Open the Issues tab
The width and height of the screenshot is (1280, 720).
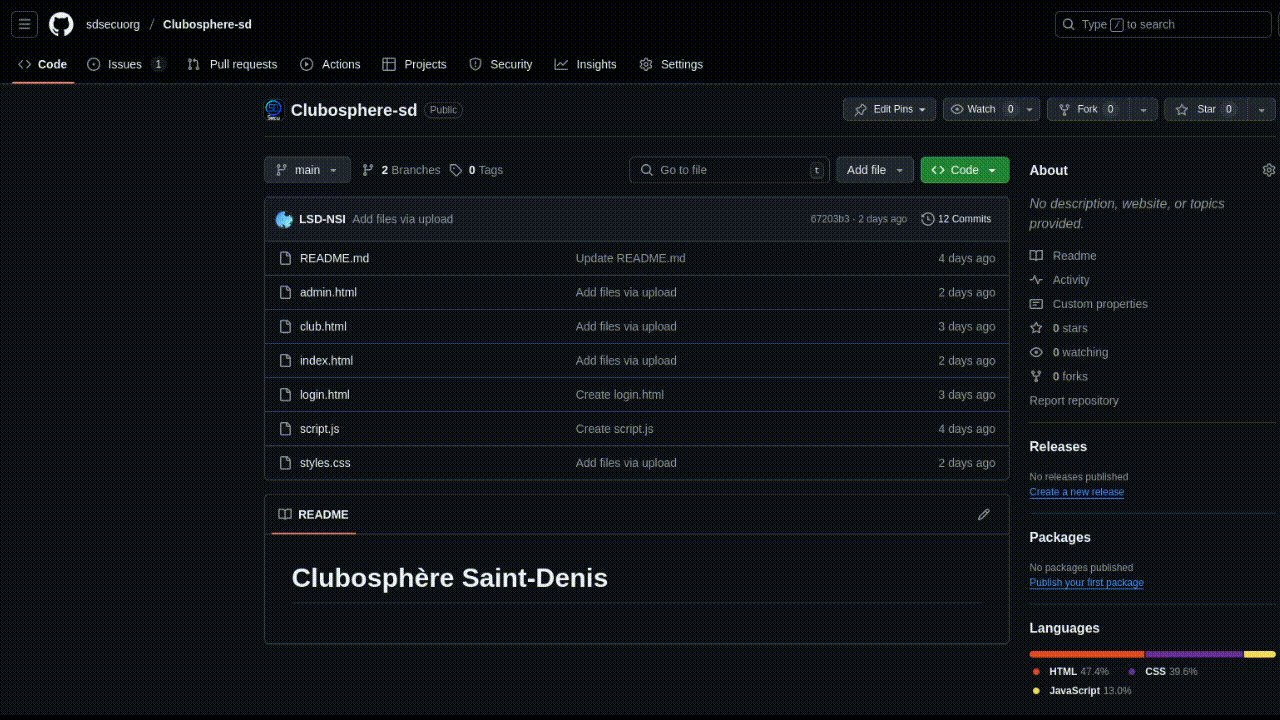click(126, 64)
